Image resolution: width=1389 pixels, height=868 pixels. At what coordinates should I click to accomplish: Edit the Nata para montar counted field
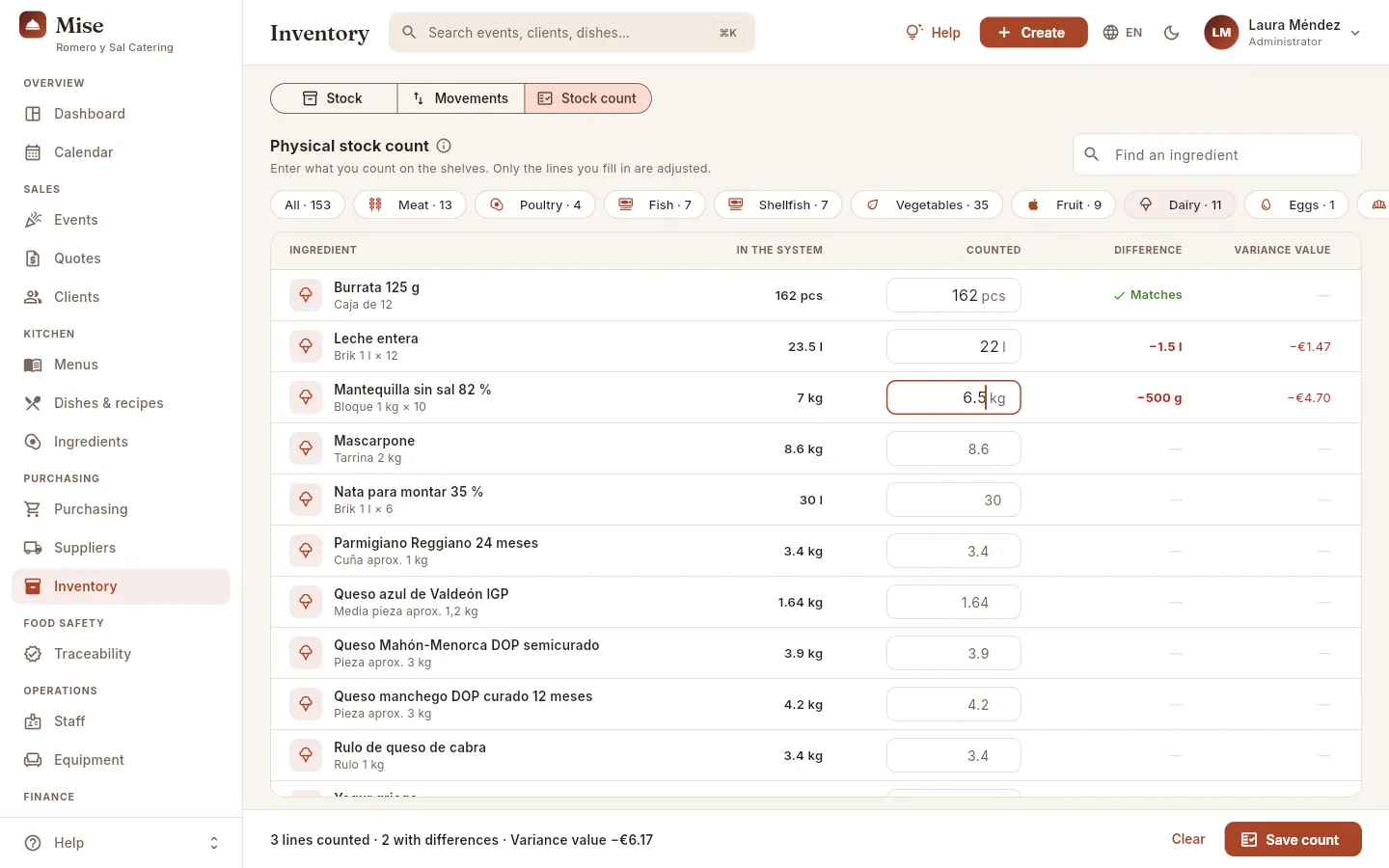pyautogui.click(x=953, y=500)
